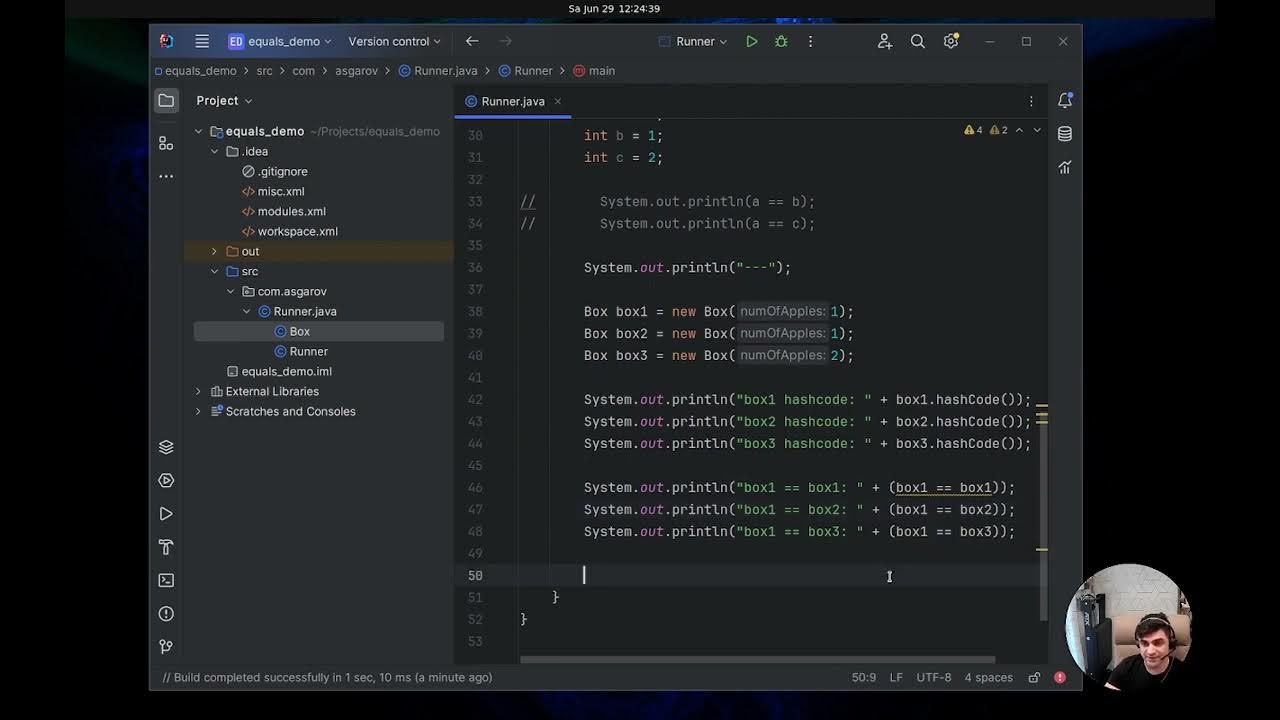Open the equals_demo project dropdown
The width and height of the screenshot is (1280, 720).
(279, 41)
